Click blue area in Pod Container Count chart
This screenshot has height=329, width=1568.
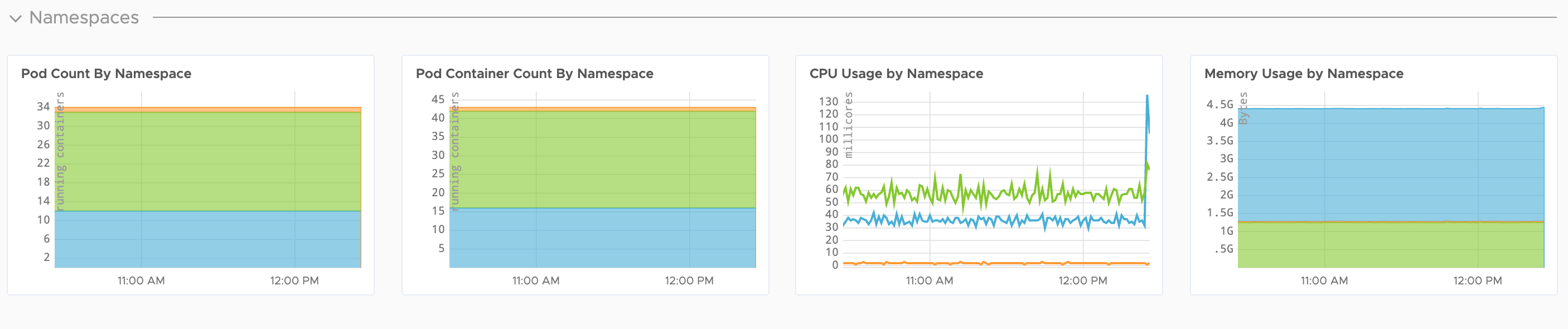click(x=603, y=238)
